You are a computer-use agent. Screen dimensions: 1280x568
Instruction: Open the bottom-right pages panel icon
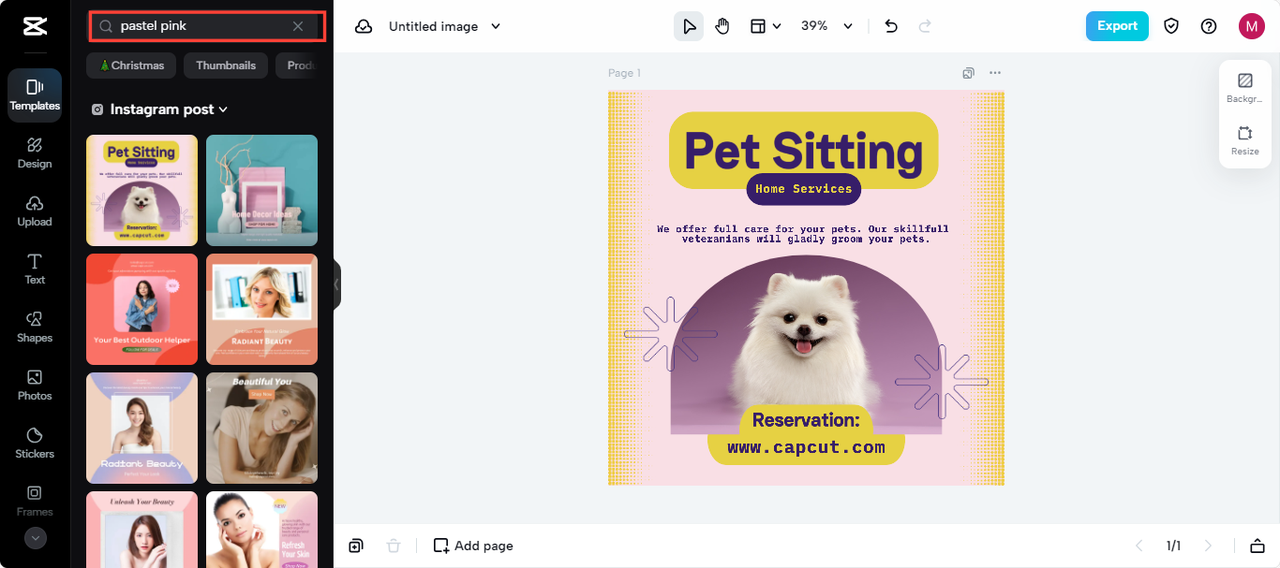(1257, 546)
